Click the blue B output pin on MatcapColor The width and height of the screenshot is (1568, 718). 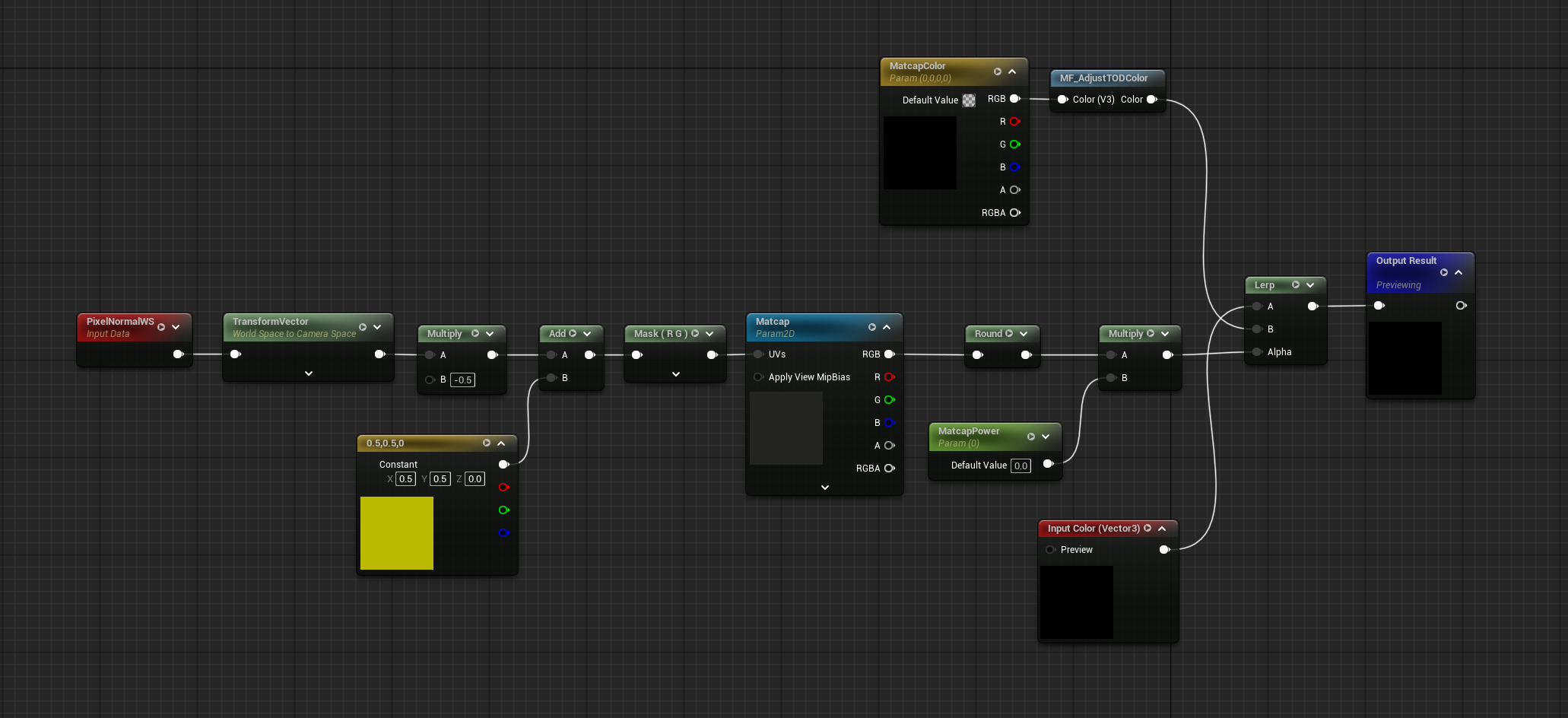tap(1013, 167)
